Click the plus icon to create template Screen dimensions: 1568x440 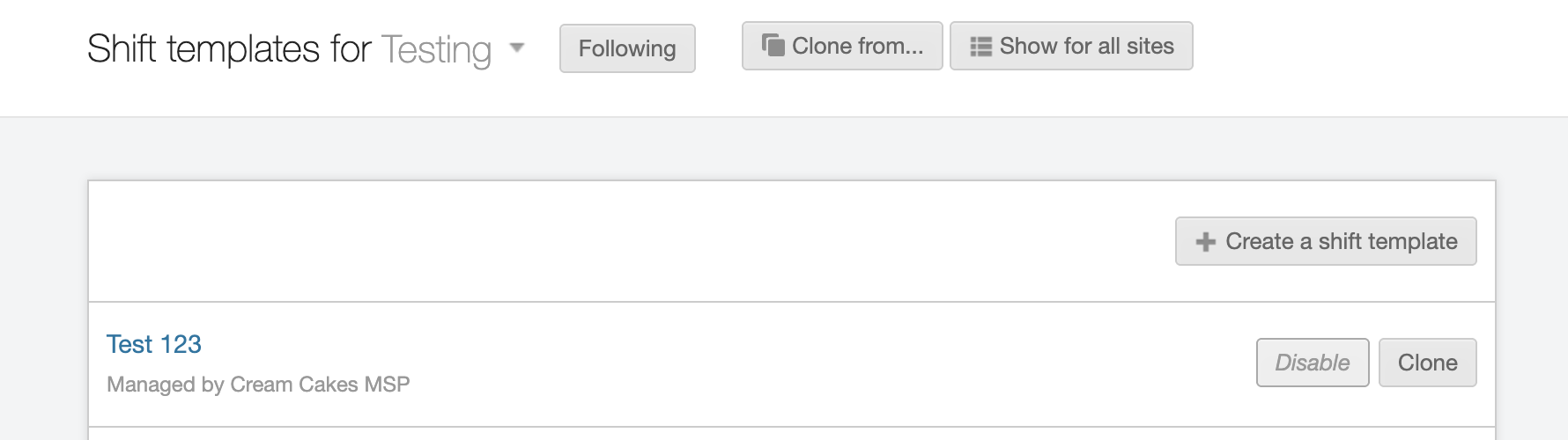pos(1205,242)
